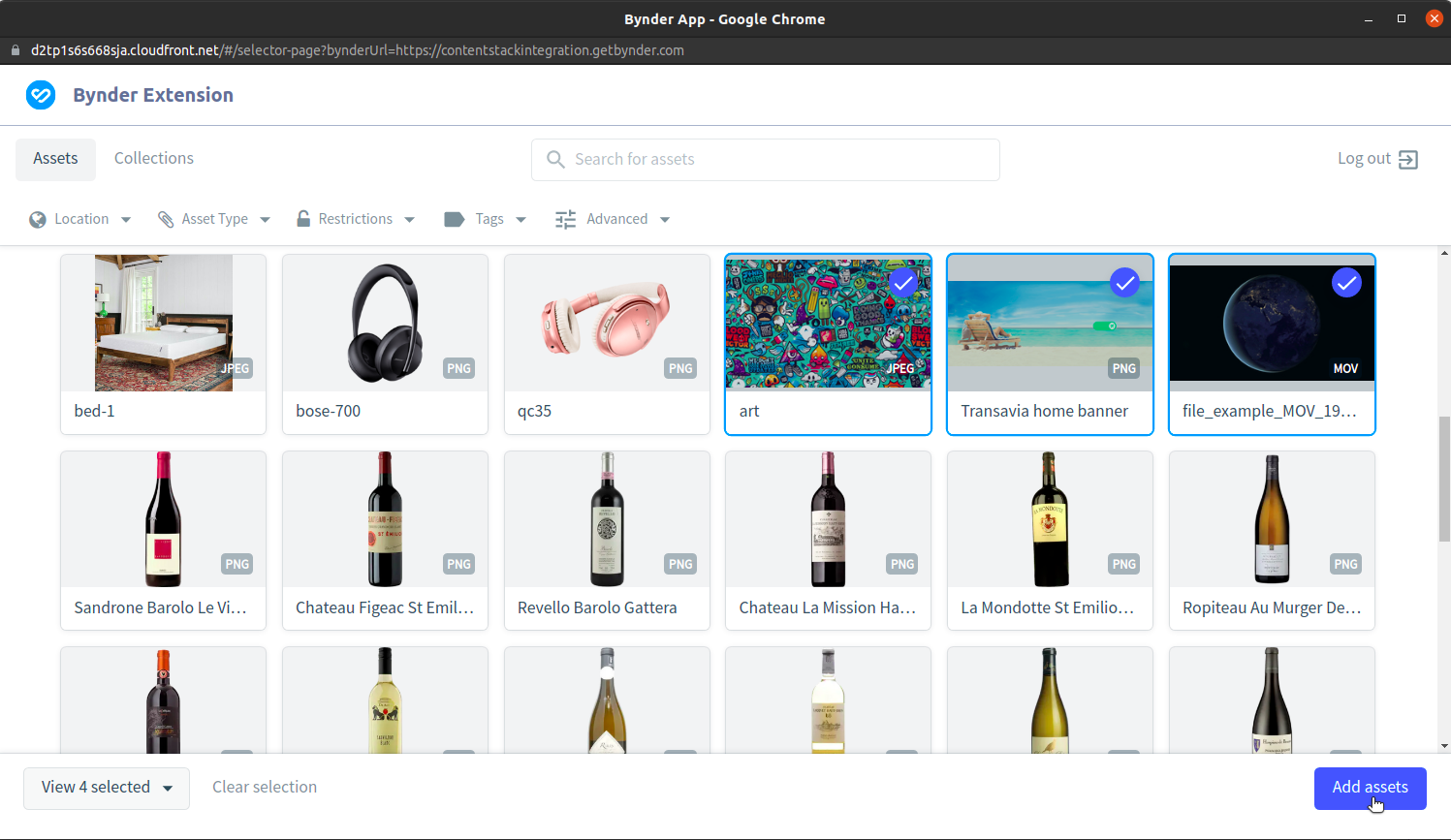Deselect the Transavia home banner checkmark

point(1124,283)
